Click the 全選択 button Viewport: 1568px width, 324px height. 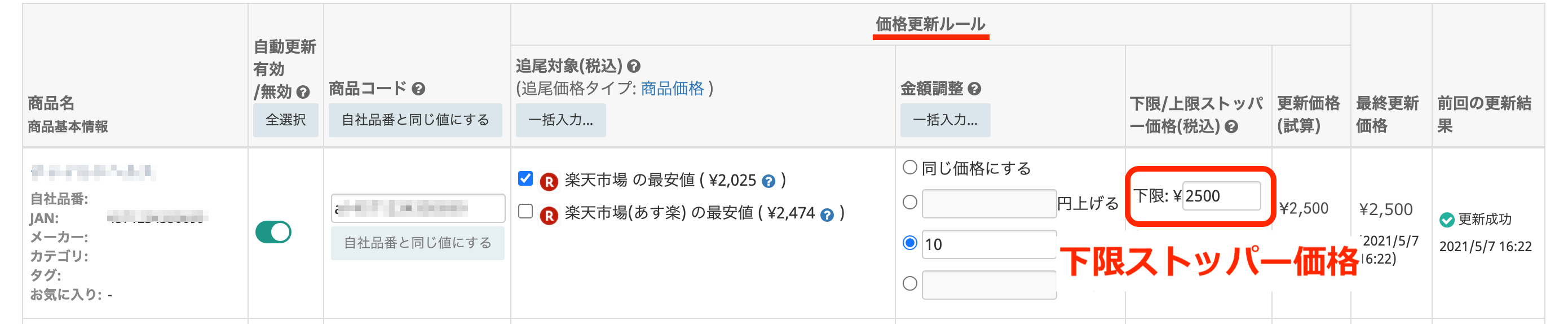click(x=285, y=120)
